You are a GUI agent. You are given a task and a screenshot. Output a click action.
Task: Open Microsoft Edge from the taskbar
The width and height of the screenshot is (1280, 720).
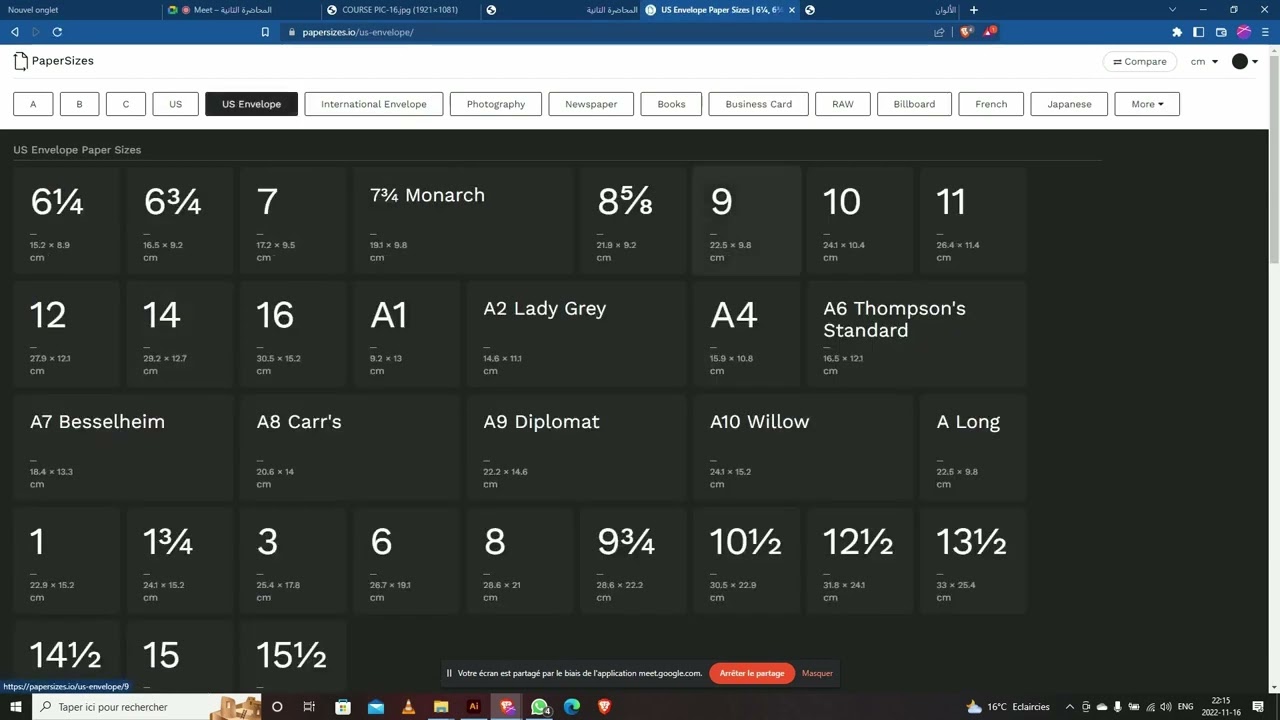pyautogui.click(x=572, y=707)
